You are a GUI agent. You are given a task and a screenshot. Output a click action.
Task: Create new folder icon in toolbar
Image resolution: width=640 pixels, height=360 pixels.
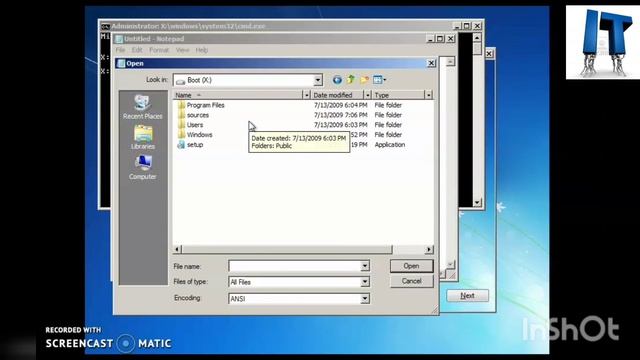[364, 80]
